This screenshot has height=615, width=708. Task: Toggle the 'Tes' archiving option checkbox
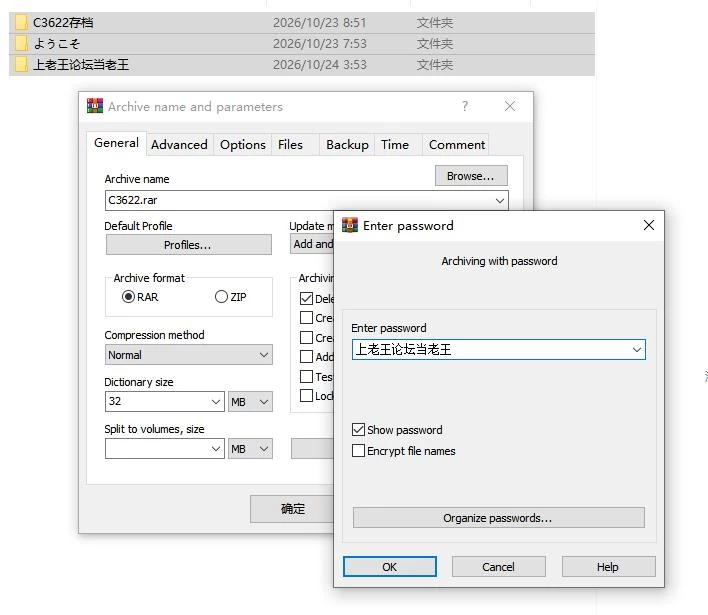click(307, 377)
